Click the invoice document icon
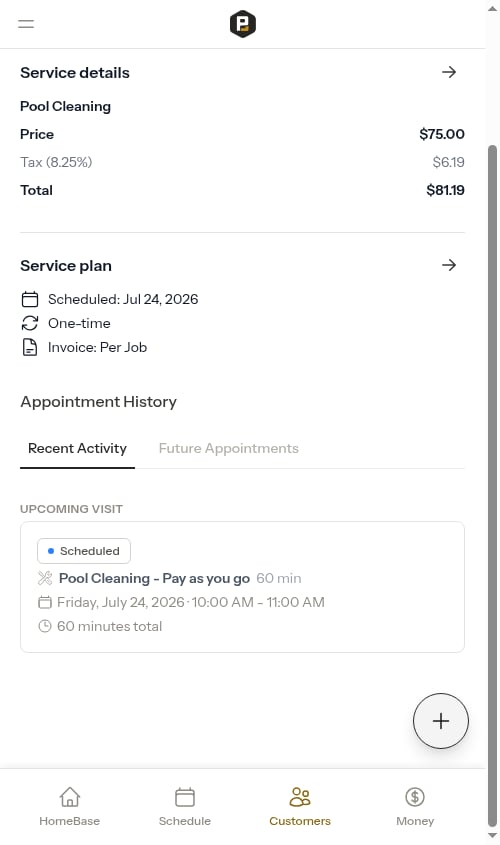 click(x=30, y=348)
